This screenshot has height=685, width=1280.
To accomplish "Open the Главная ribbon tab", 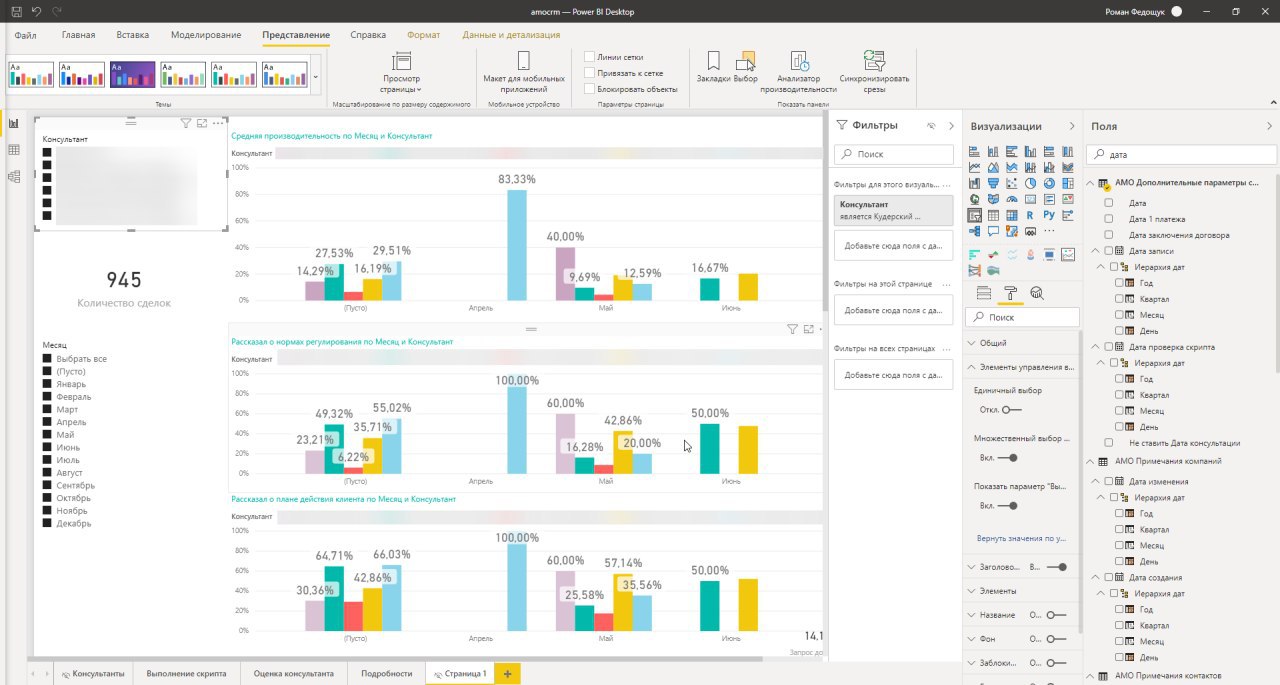I will (78, 35).
